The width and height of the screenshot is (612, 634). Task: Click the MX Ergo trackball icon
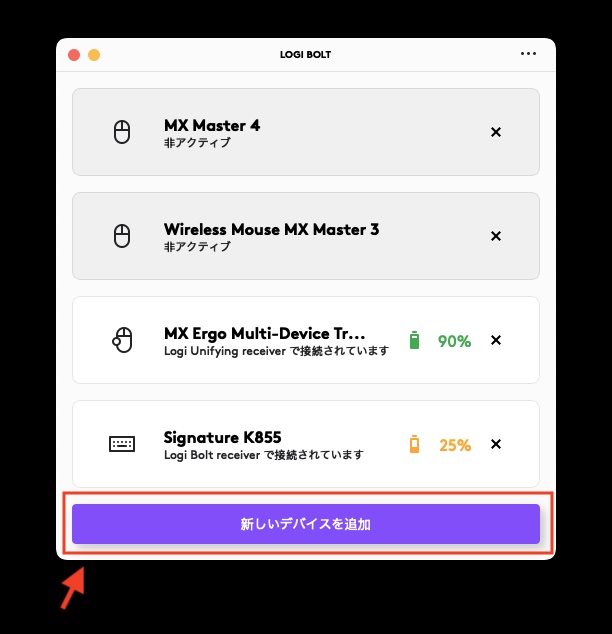pos(122,340)
